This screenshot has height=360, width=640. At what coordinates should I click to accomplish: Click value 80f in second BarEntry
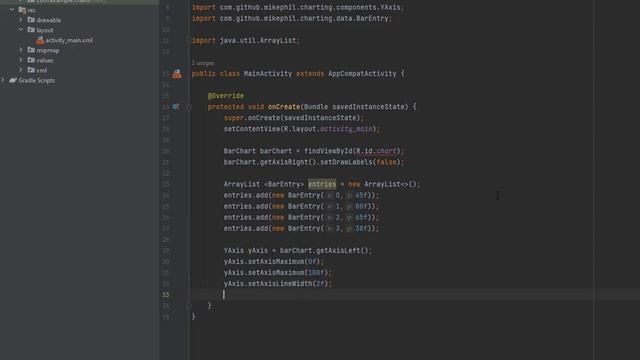[x=361, y=206]
